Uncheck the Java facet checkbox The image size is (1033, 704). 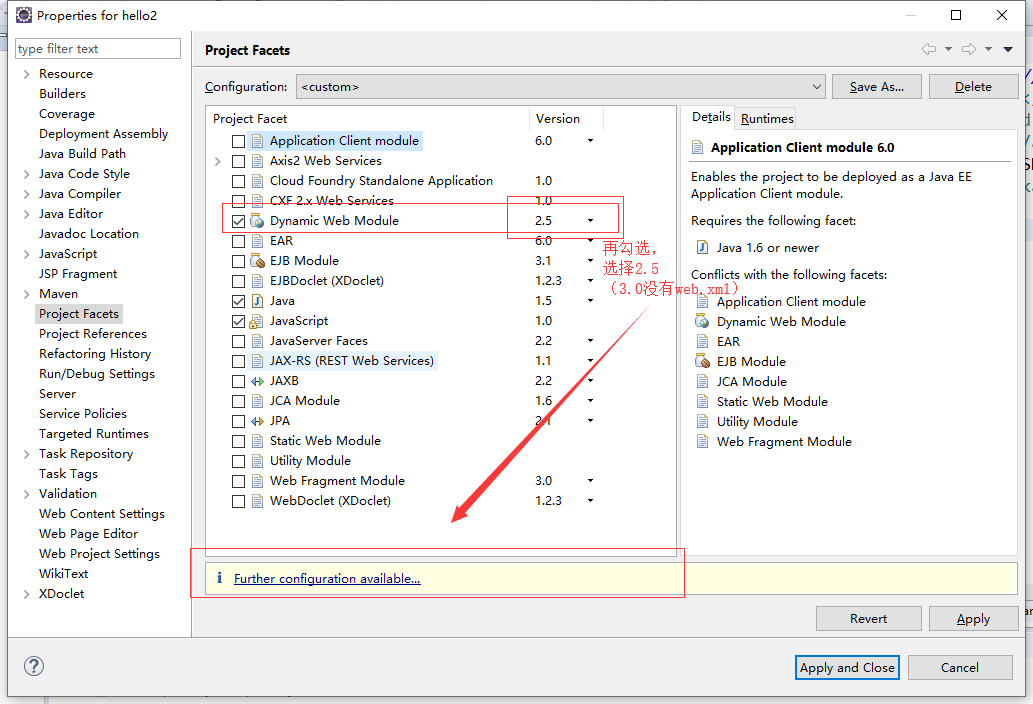(238, 302)
